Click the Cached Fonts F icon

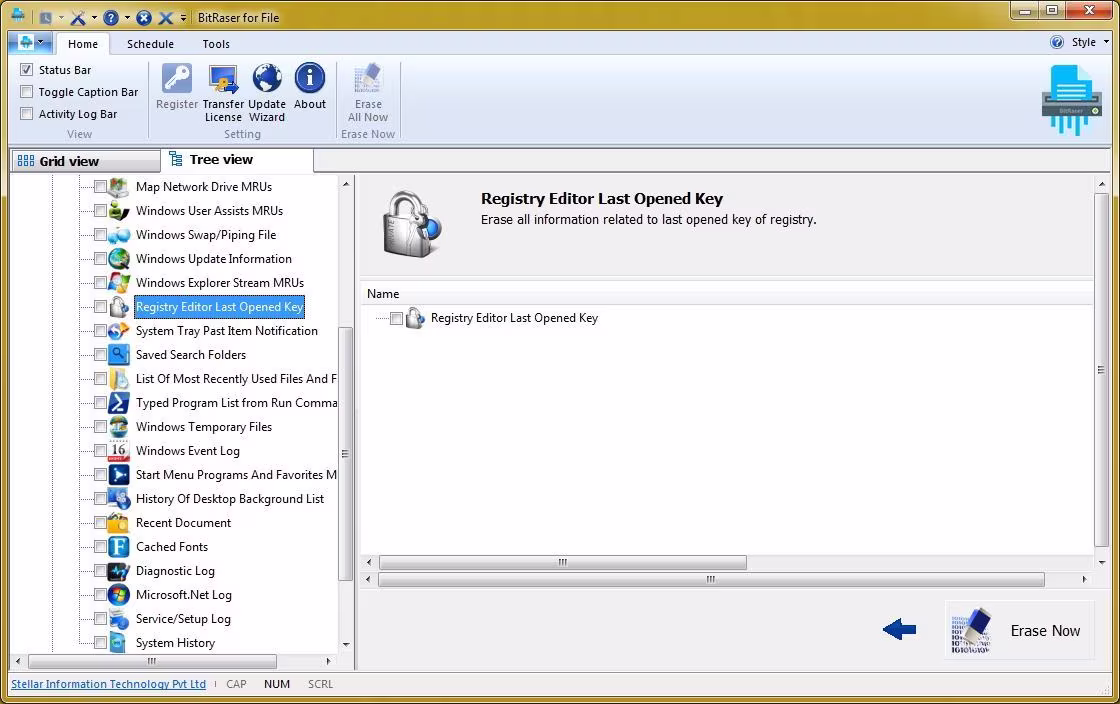pos(119,547)
